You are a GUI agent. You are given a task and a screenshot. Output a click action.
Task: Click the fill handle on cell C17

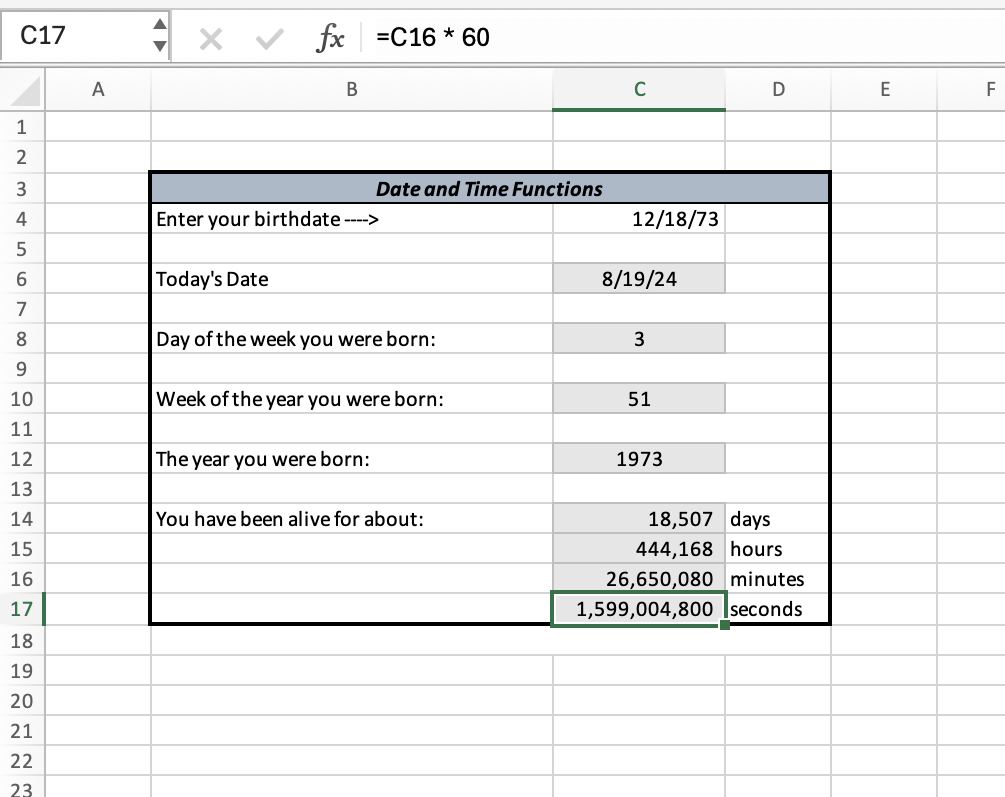725,623
